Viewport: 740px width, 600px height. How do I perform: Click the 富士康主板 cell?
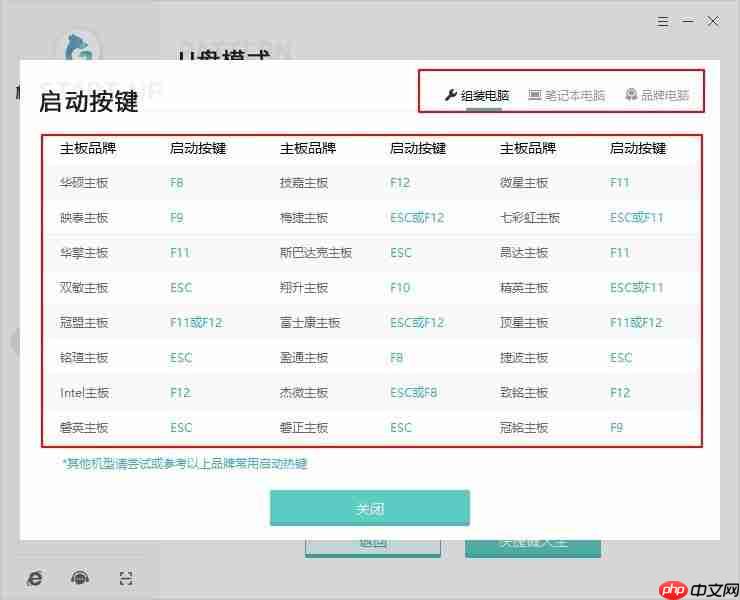[310, 322]
